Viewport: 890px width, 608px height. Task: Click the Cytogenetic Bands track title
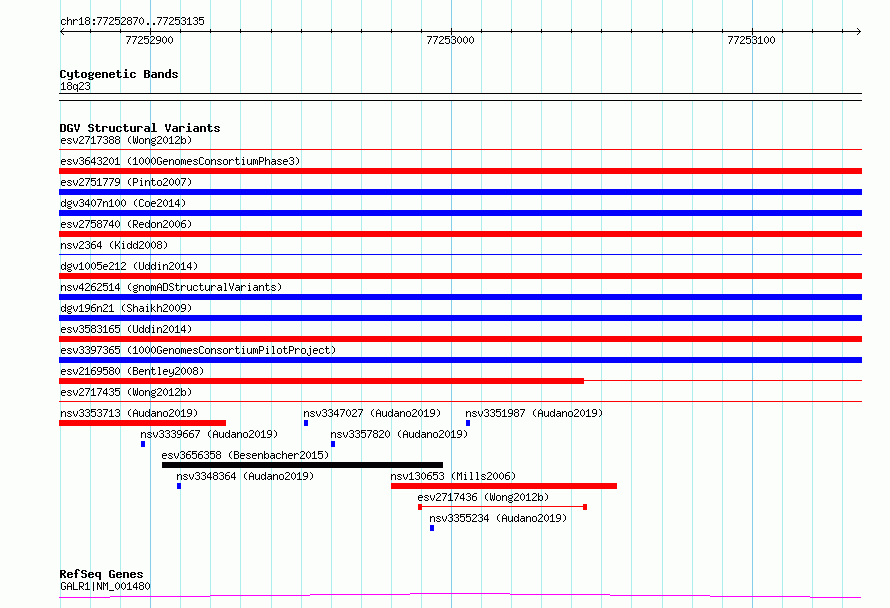pyautogui.click(x=119, y=74)
